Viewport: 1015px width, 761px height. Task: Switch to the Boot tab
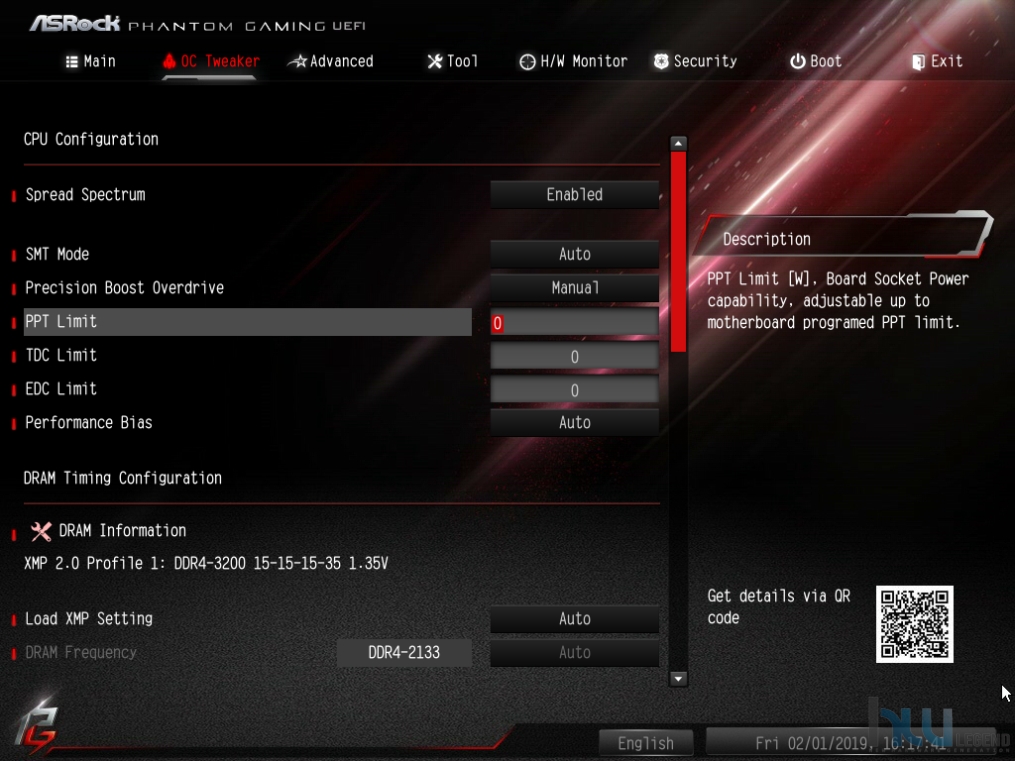[816, 61]
